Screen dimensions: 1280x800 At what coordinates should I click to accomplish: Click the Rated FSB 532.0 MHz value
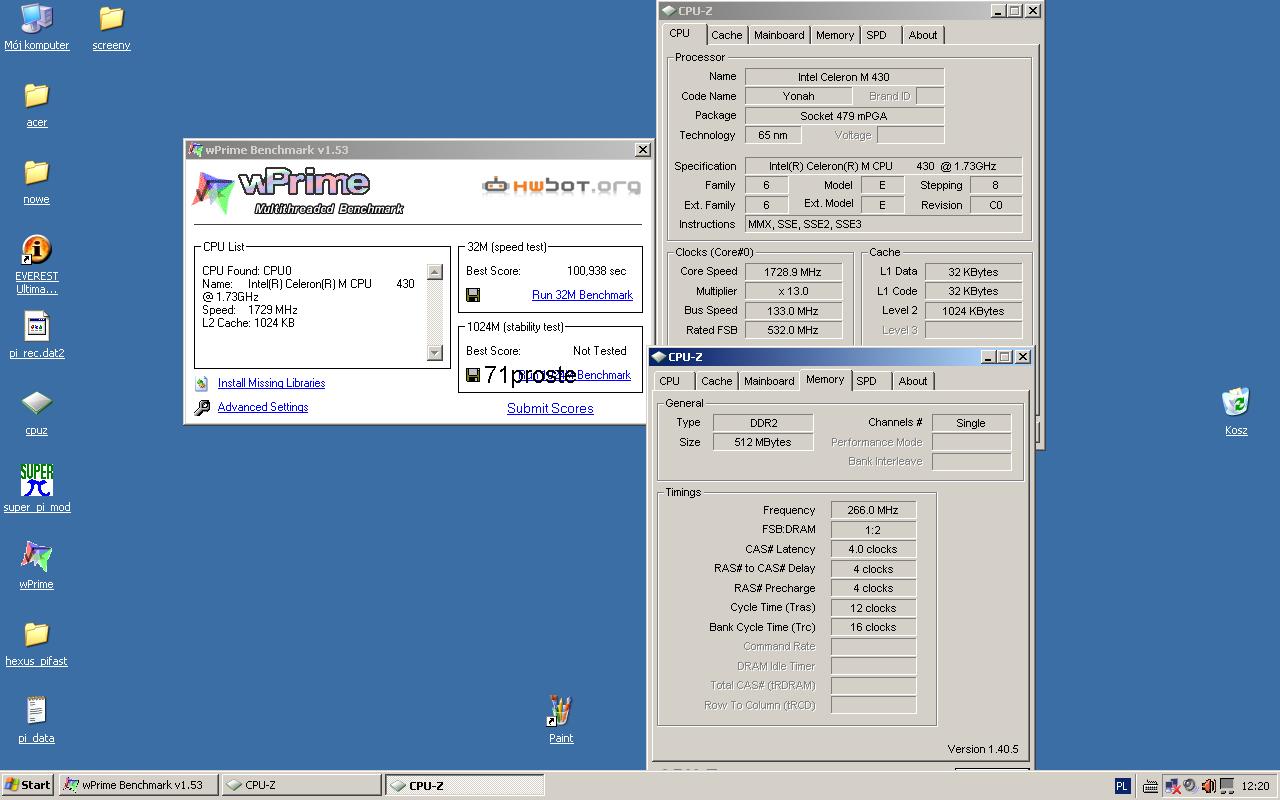coord(793,330)
